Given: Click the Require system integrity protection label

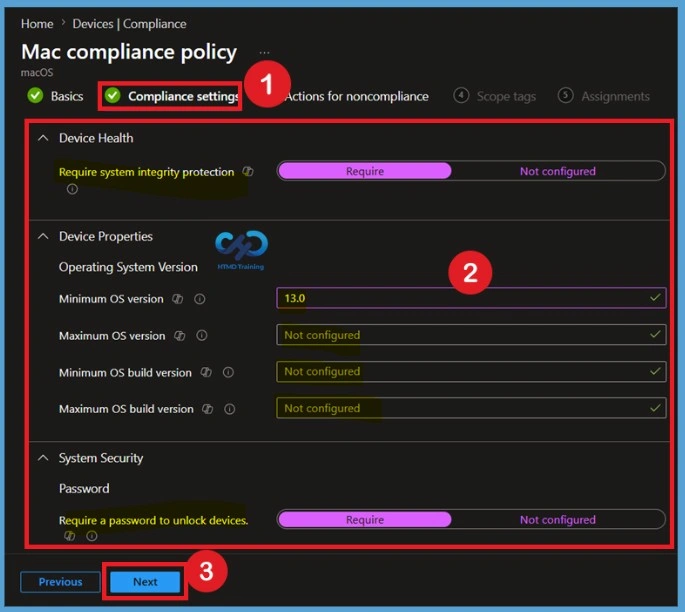Looking at the screenshot, I should [x=146, y=172].
